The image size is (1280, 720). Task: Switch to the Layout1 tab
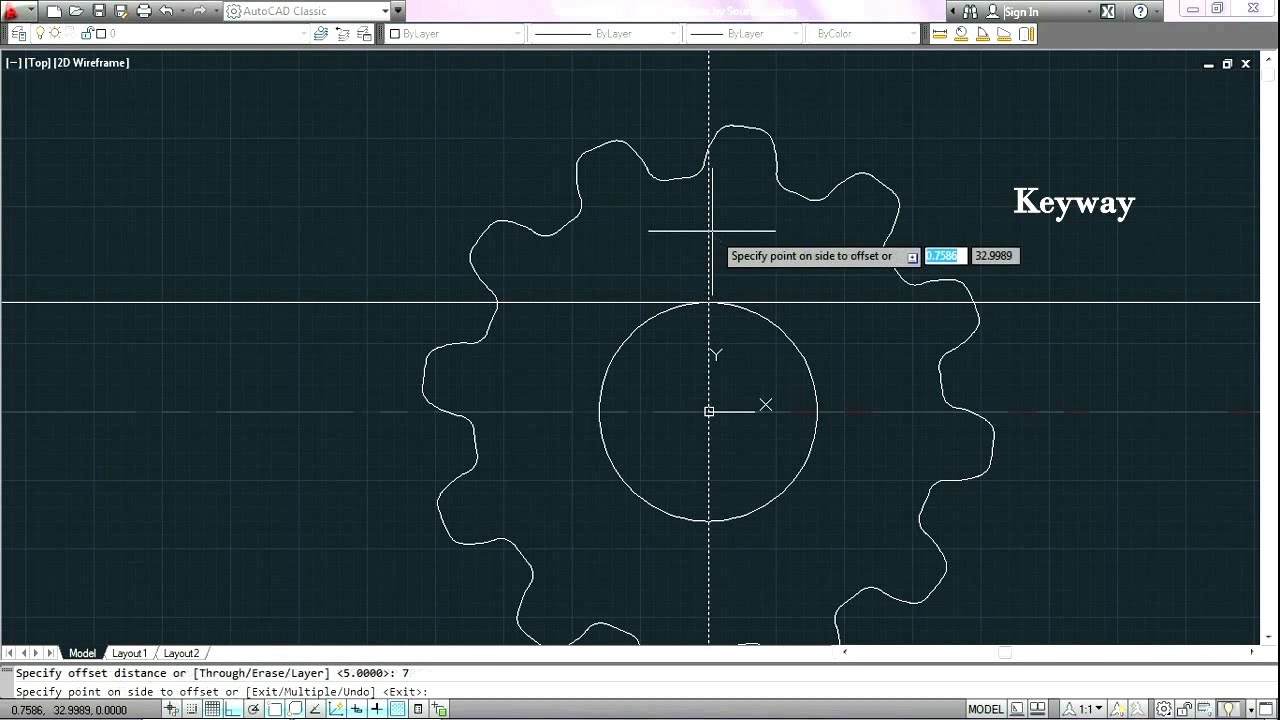129,653
